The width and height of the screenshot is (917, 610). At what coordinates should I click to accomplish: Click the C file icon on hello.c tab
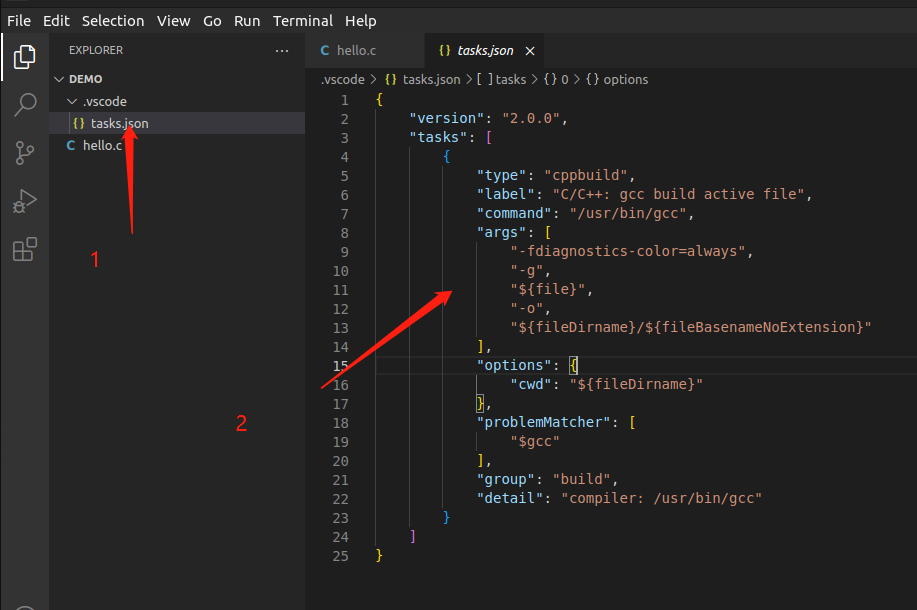pyautogui.click(x=325, y=50)
